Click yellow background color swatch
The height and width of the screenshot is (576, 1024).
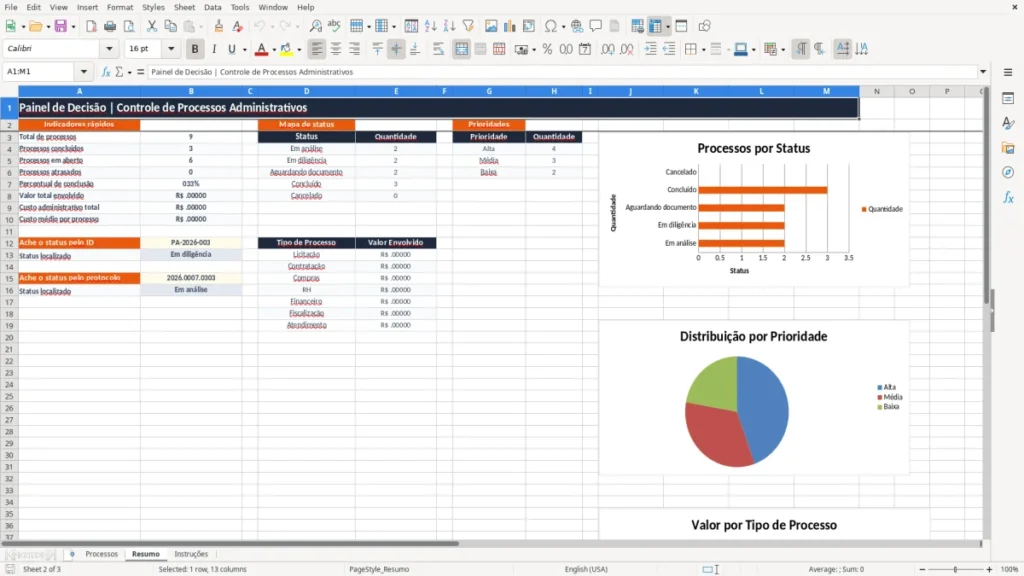(286, 49)
